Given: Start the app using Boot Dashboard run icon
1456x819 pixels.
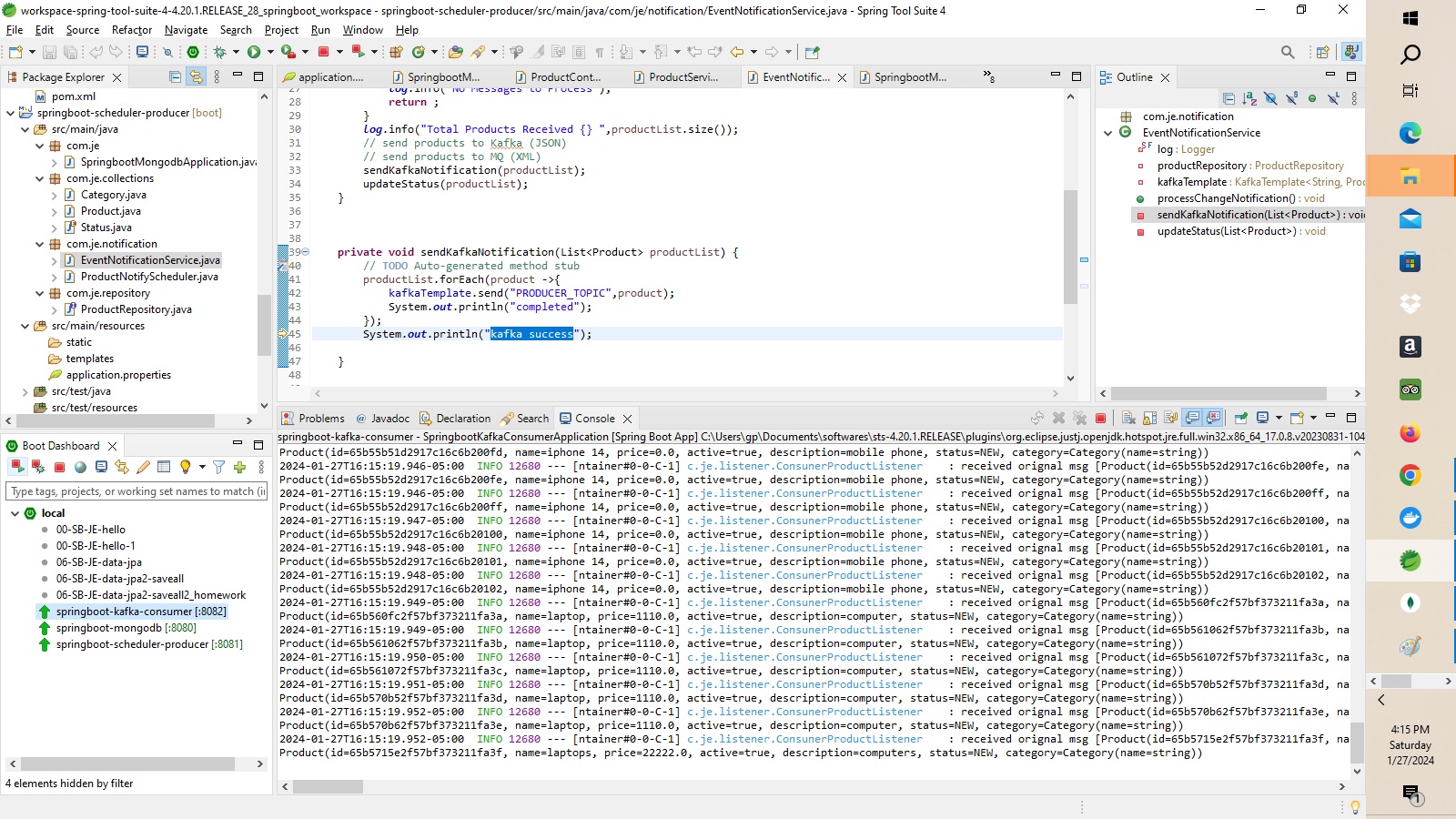Looking at the screenshot, I should click(17, 467).
